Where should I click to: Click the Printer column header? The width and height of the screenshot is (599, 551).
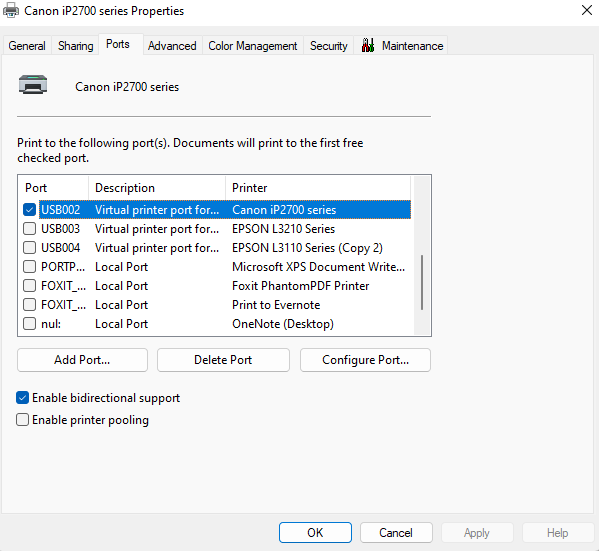pos(318,188)
